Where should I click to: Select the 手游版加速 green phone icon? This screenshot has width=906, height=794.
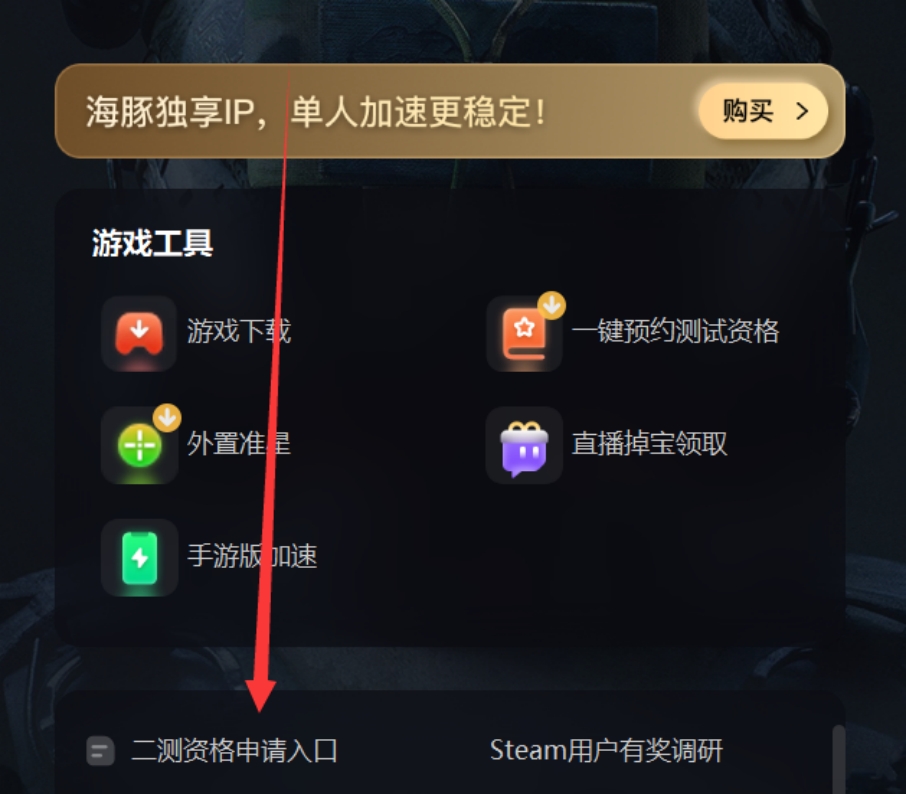pos(139,558)
